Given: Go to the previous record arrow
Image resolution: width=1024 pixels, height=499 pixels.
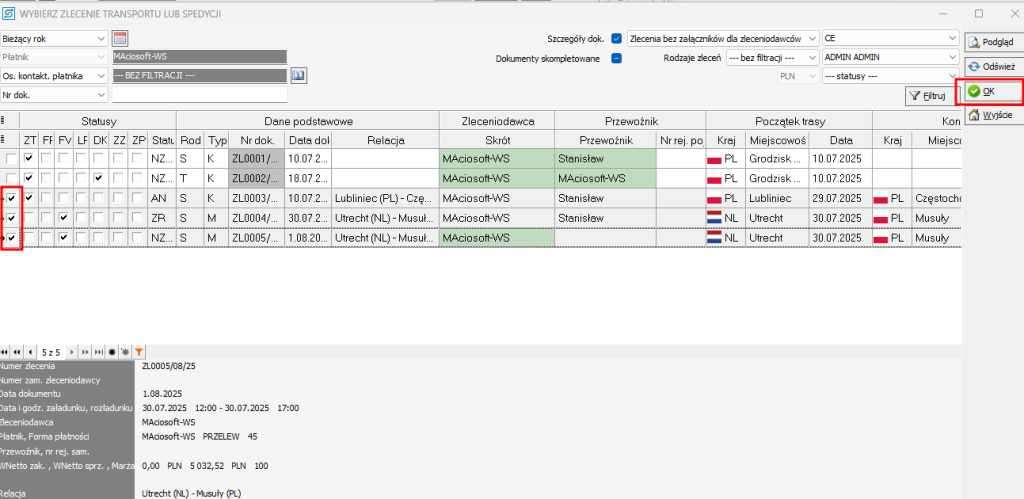Looking at the screenshot, I should [31, 352].
